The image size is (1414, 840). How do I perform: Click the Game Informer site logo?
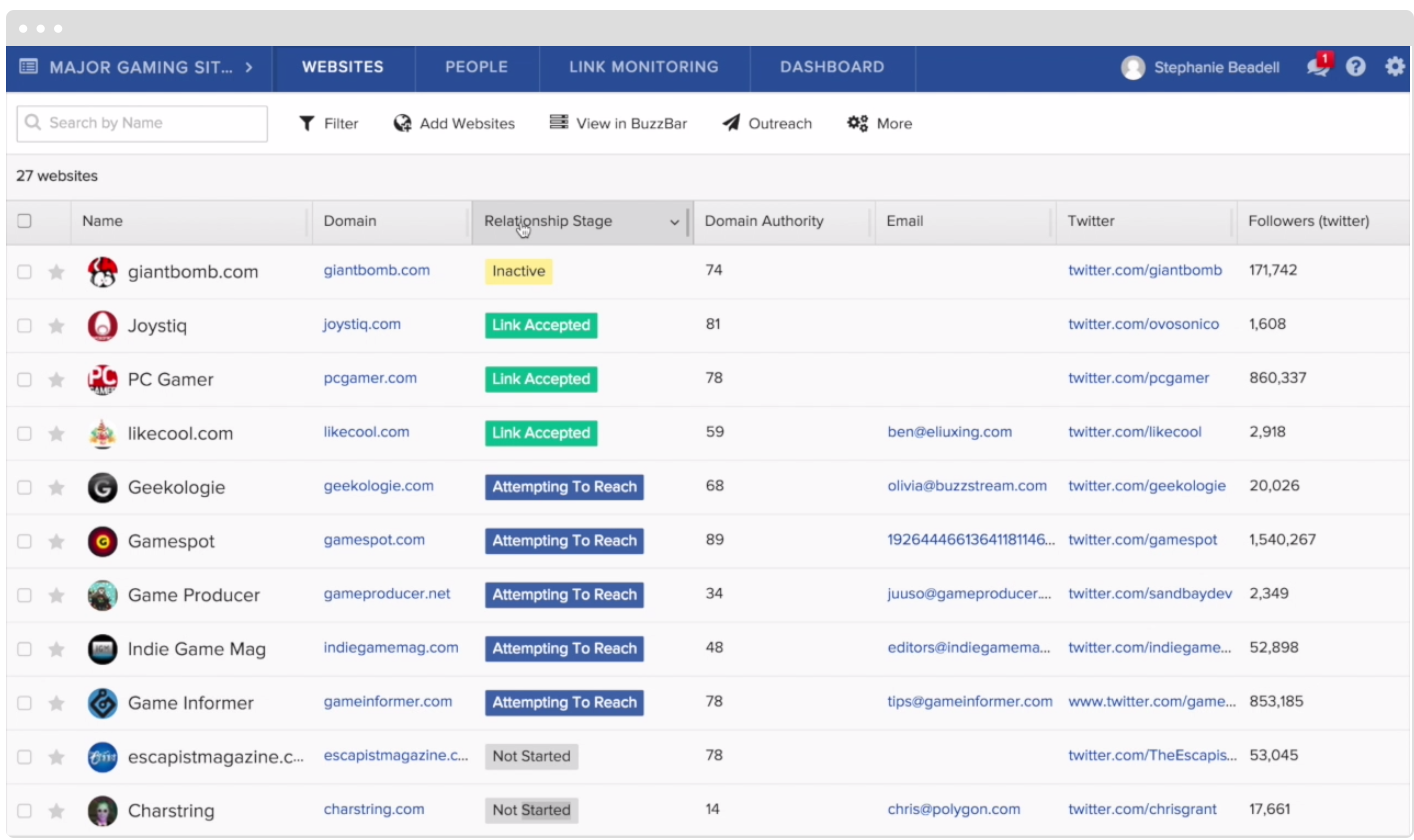[x=102, y=704]
